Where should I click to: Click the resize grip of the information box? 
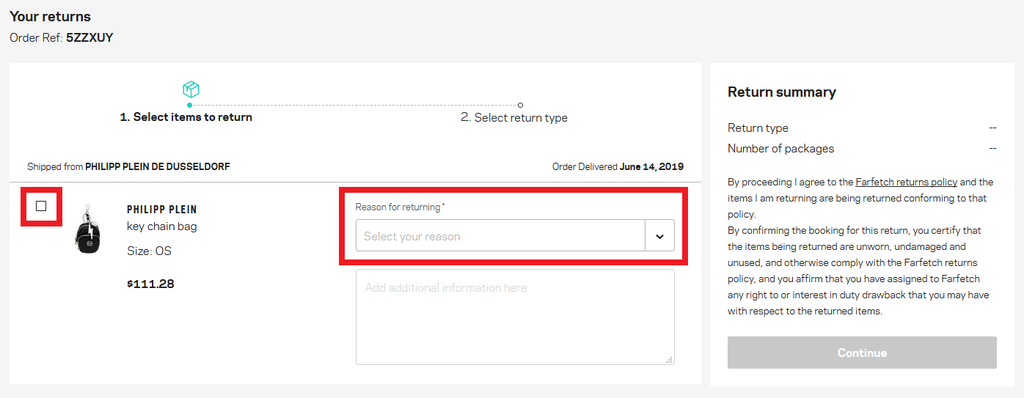click(669, 359)
